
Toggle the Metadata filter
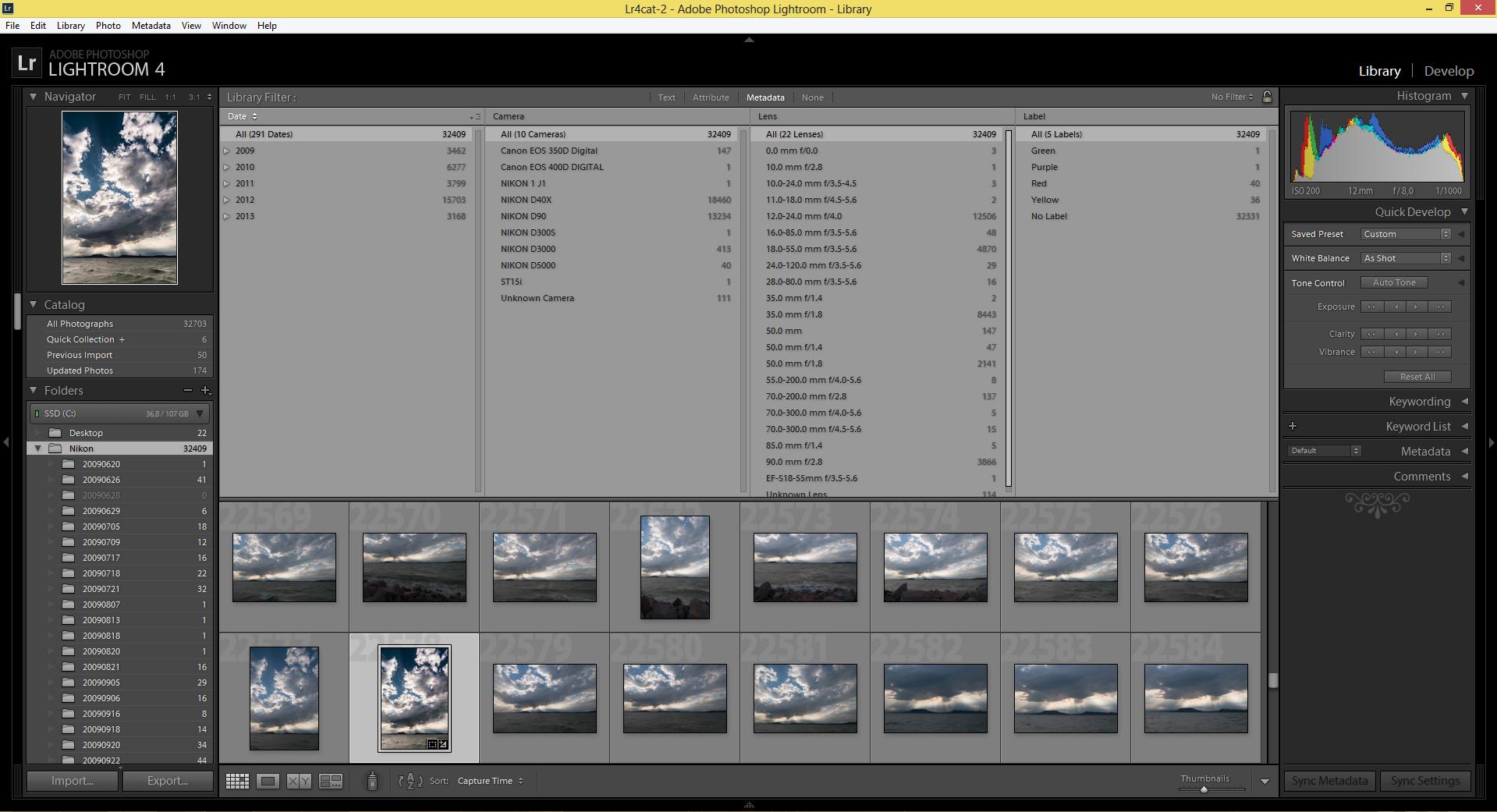(x=765, y=98)
